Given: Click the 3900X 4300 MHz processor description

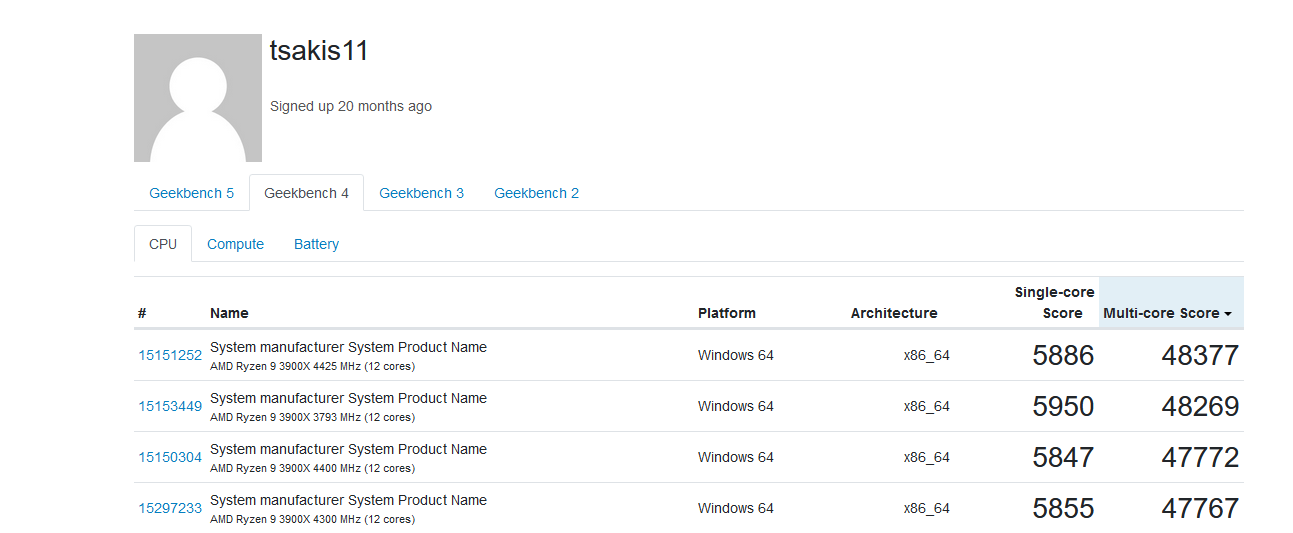Looking at the screenshot, I should point(312,519).
